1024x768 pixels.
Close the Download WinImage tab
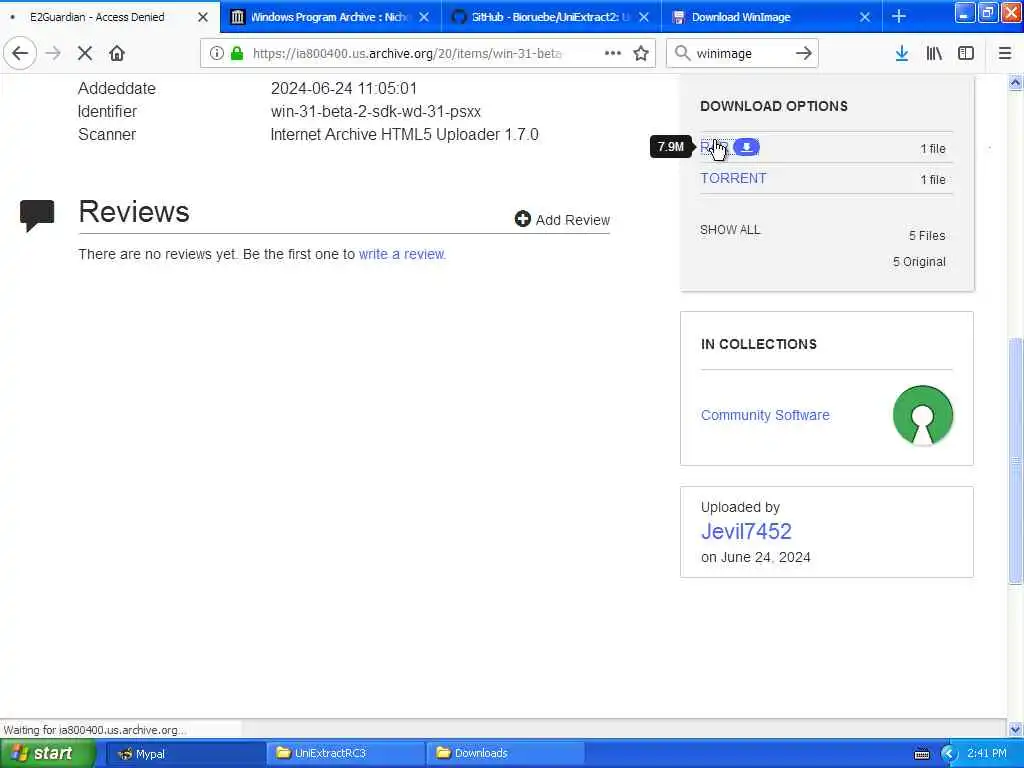865,17
